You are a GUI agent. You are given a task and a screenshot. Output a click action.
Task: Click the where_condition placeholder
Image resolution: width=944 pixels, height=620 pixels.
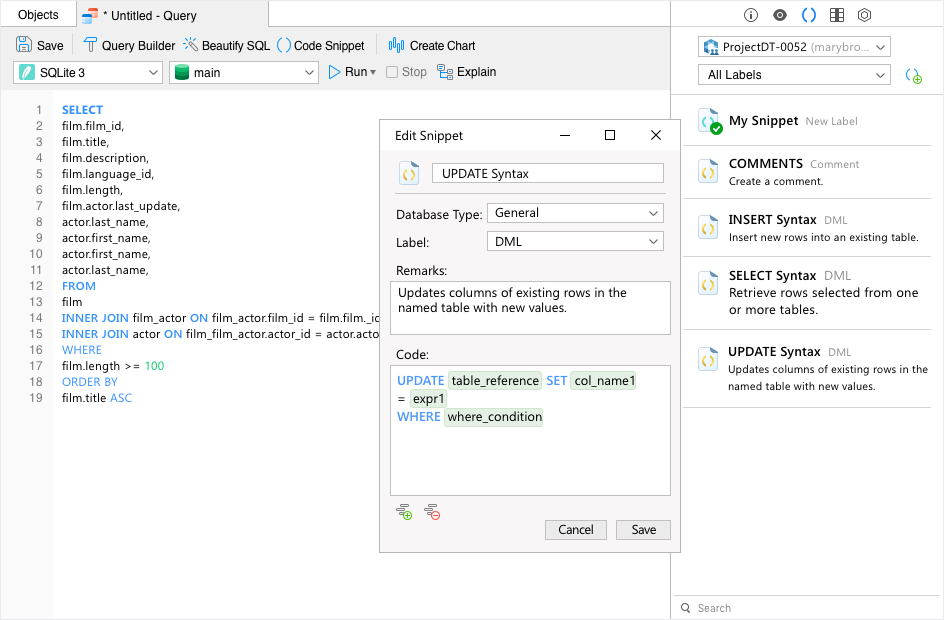pyautogui.click(x=494, y=417)
